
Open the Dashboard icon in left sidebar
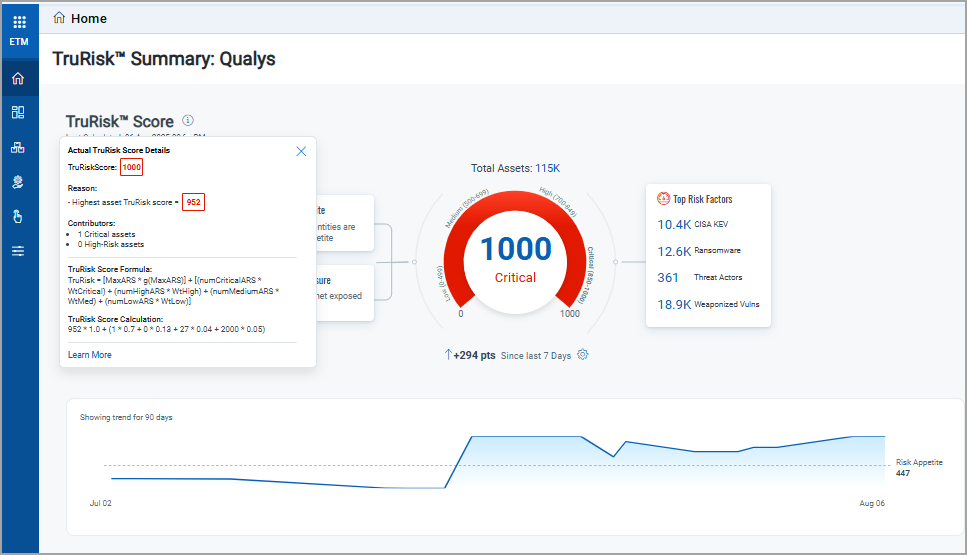[18, 112]
